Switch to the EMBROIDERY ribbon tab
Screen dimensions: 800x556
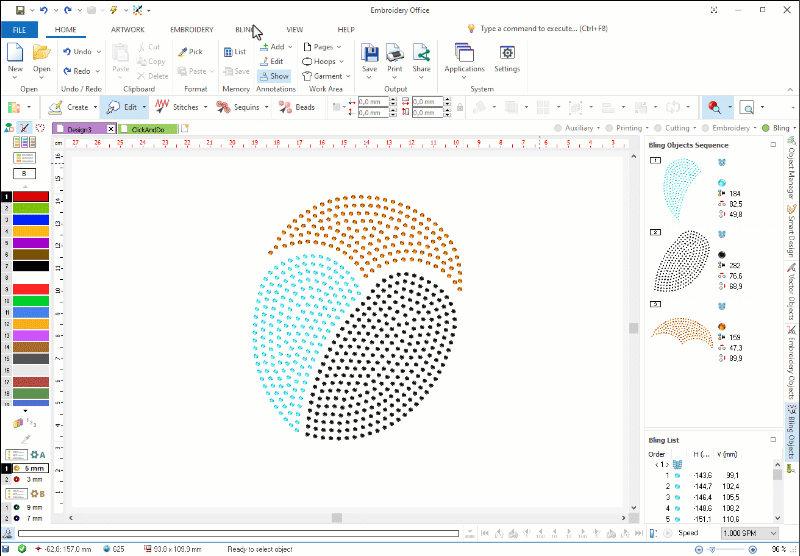click(191, 30)
